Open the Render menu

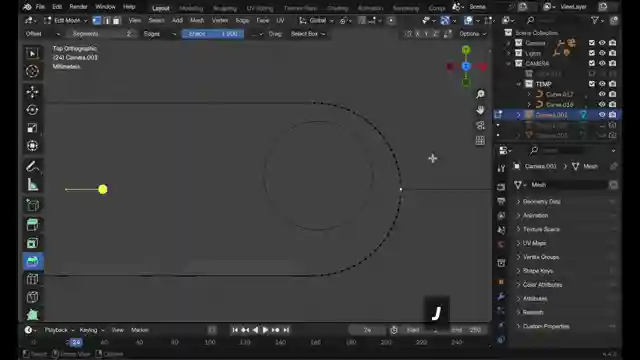point(78,7)
